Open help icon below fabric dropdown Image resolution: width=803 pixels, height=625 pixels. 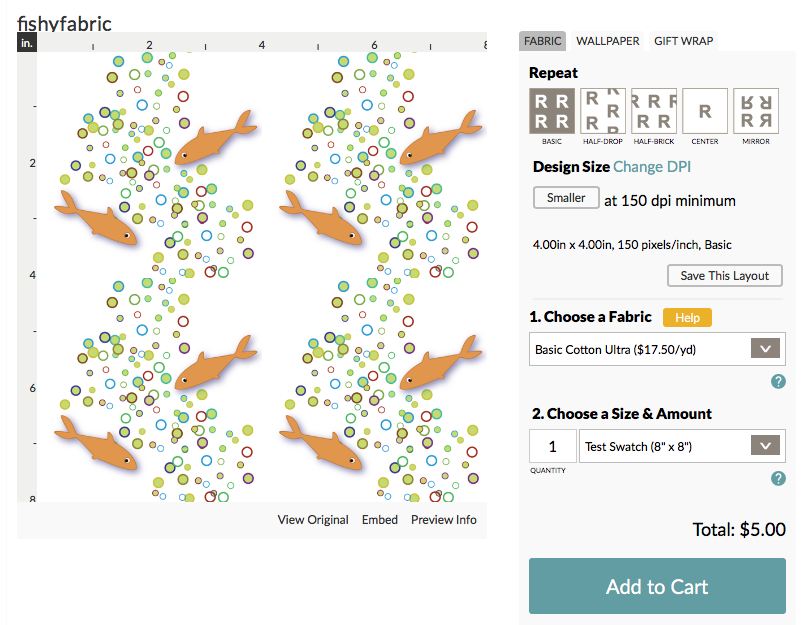click(778, 381)
